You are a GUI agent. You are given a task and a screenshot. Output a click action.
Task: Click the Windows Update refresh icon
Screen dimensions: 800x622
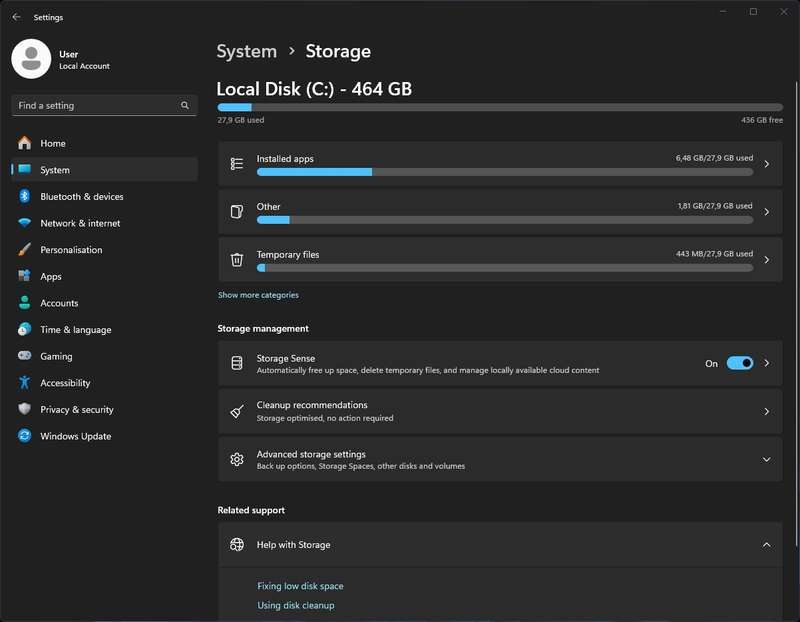point(24,435)
